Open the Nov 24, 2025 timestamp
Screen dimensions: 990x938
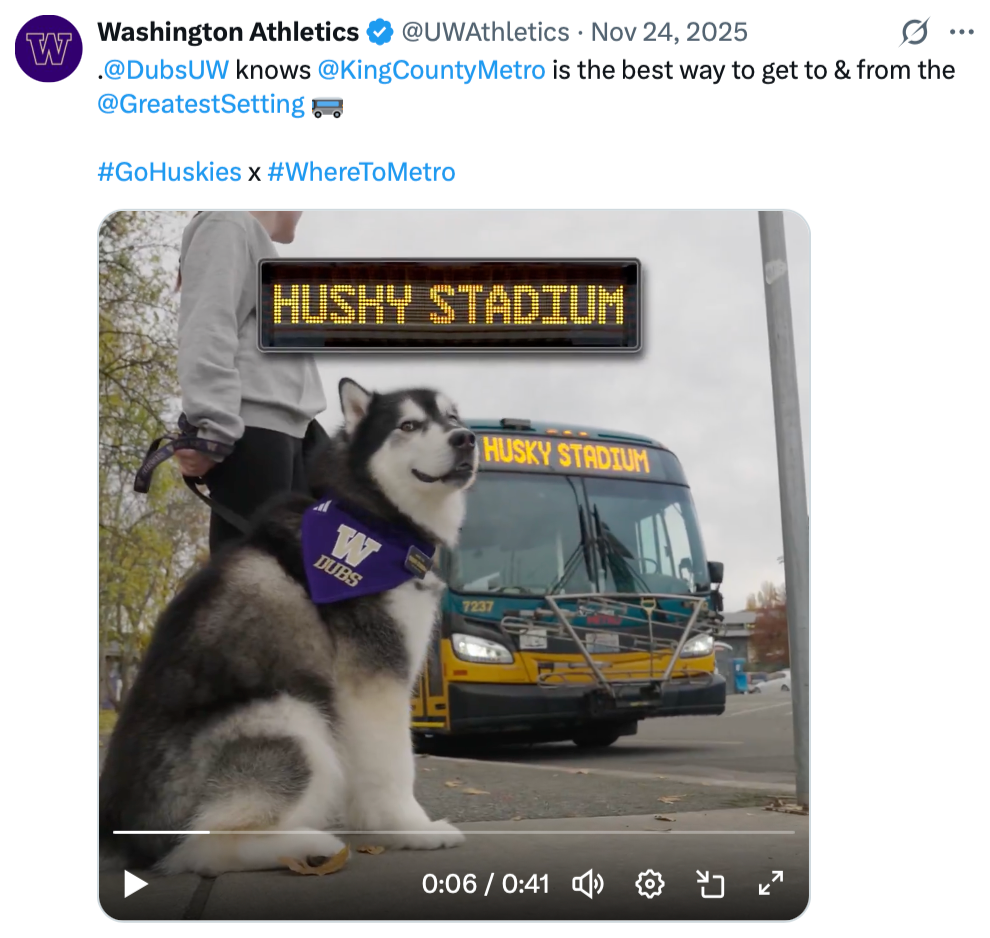669,32
